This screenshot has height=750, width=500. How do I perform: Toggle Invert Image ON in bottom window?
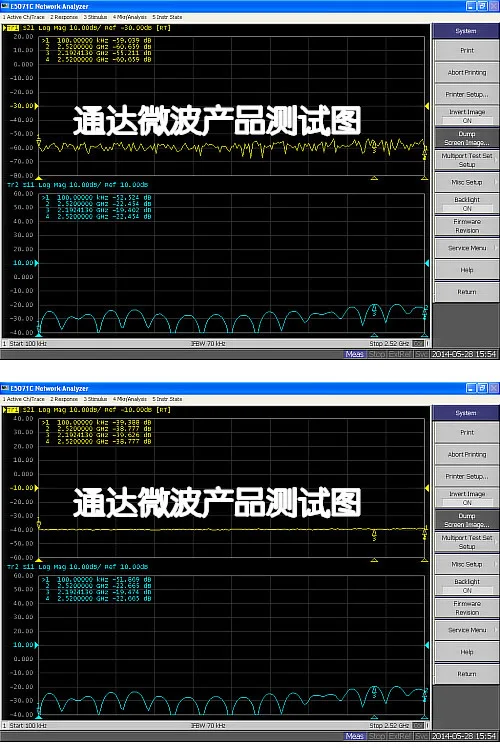tap(467, 498)
